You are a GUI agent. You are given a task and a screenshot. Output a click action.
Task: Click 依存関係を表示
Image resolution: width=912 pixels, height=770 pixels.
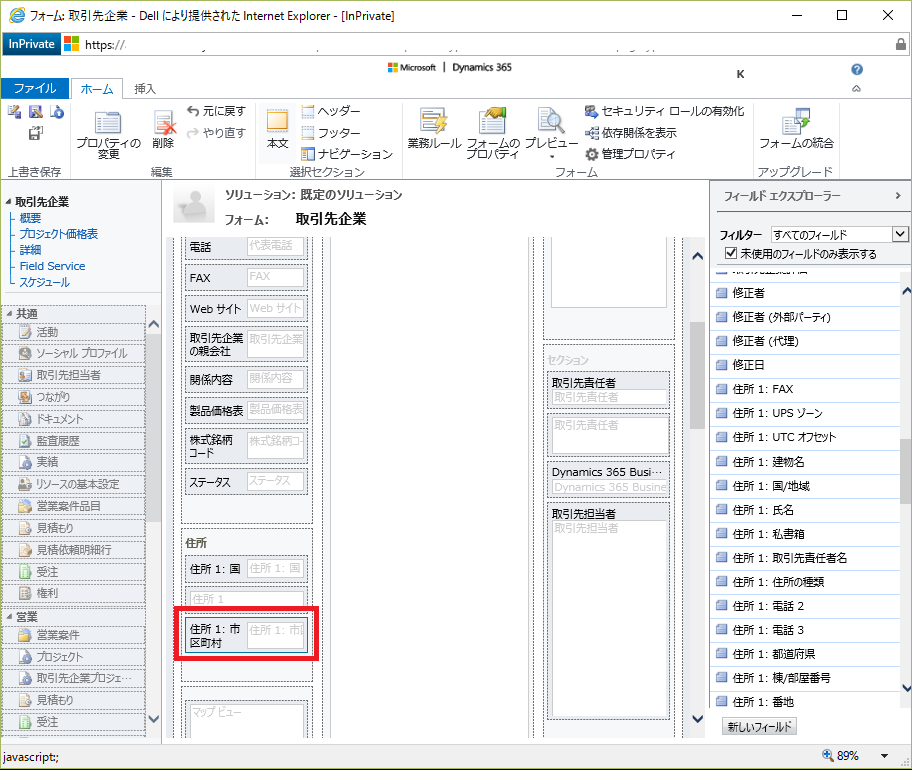click(x=631, y=133)
